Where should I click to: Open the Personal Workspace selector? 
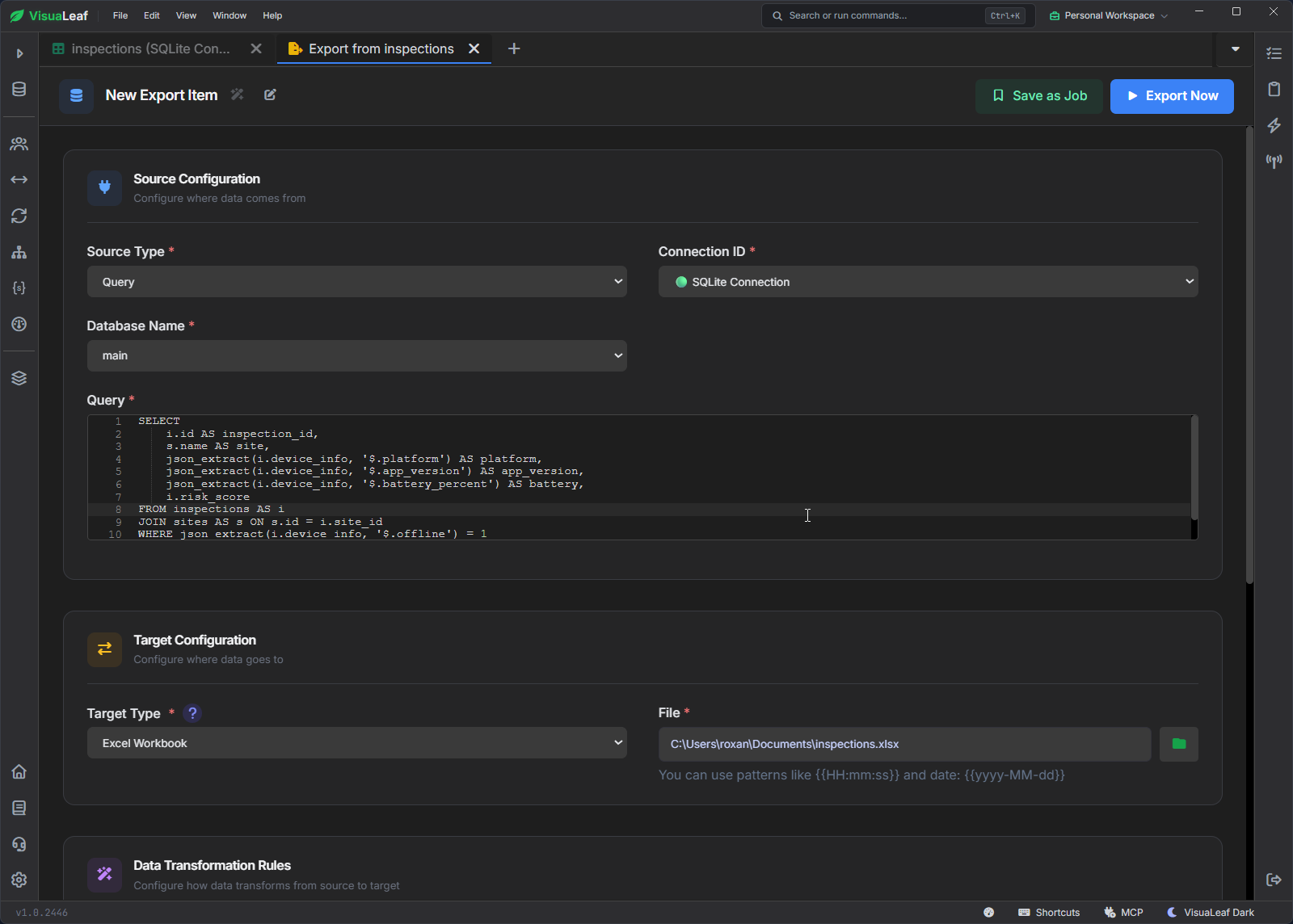pos(1109,15)
